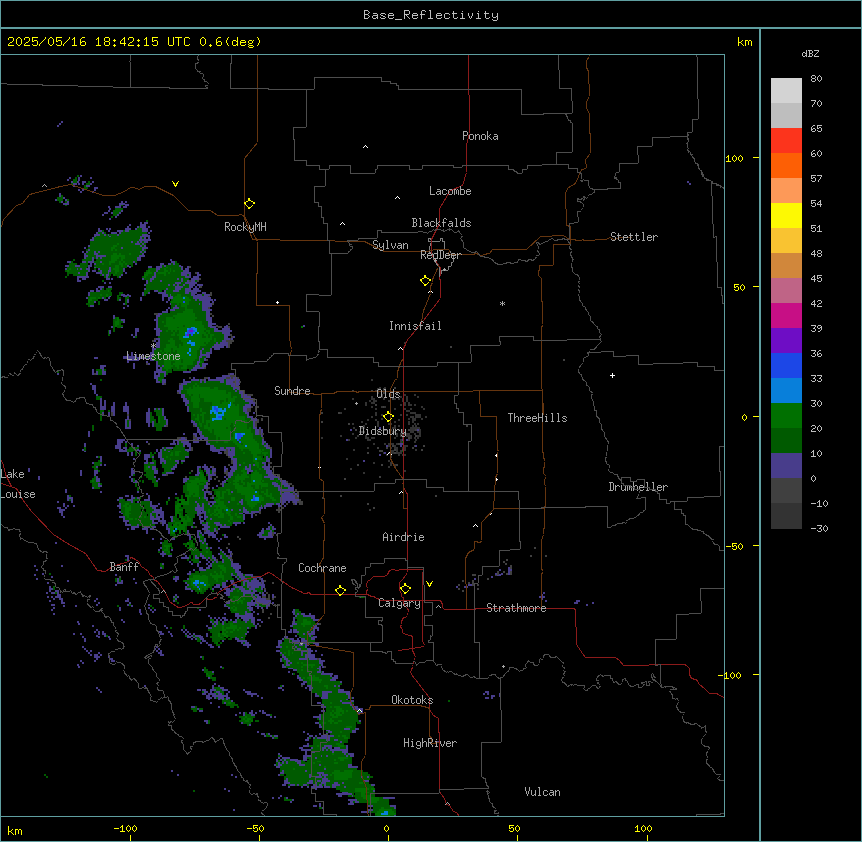Image resolution: width=862 pixels, height=842 pixels.
Task: Click the Drumheller label
Action: pos(638,487)
